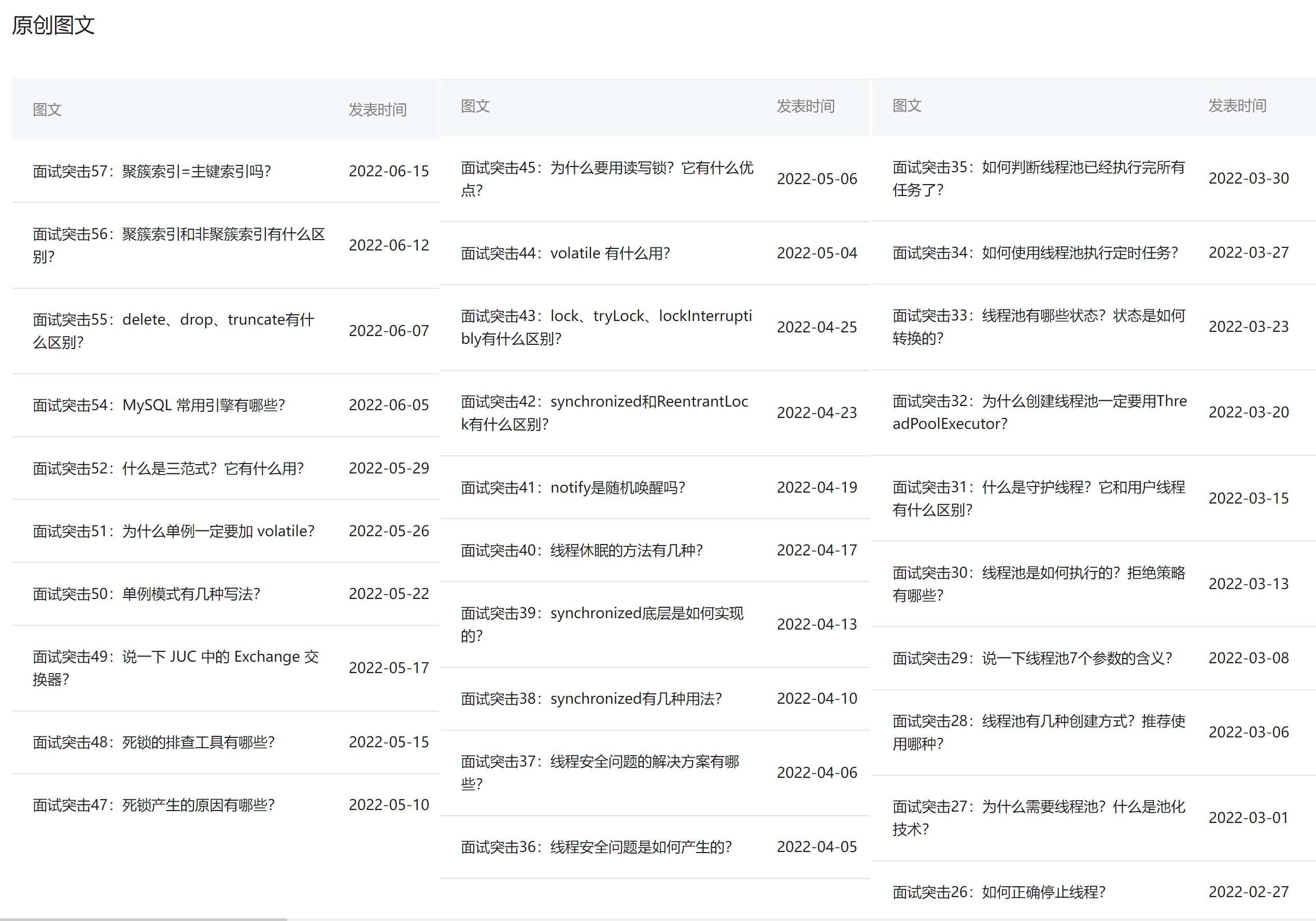The height and width of the screenshot is (921, 1316).
Task: Open article 面试突击44 volatile 有什么用
Action: 565,253
